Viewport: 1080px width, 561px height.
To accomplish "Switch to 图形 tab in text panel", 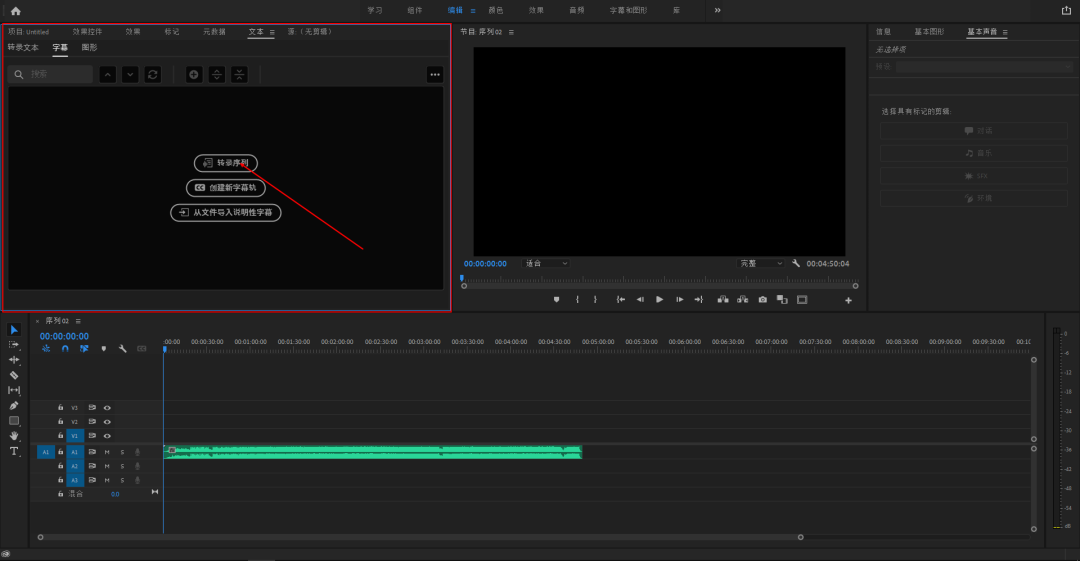I will point(90,48).
